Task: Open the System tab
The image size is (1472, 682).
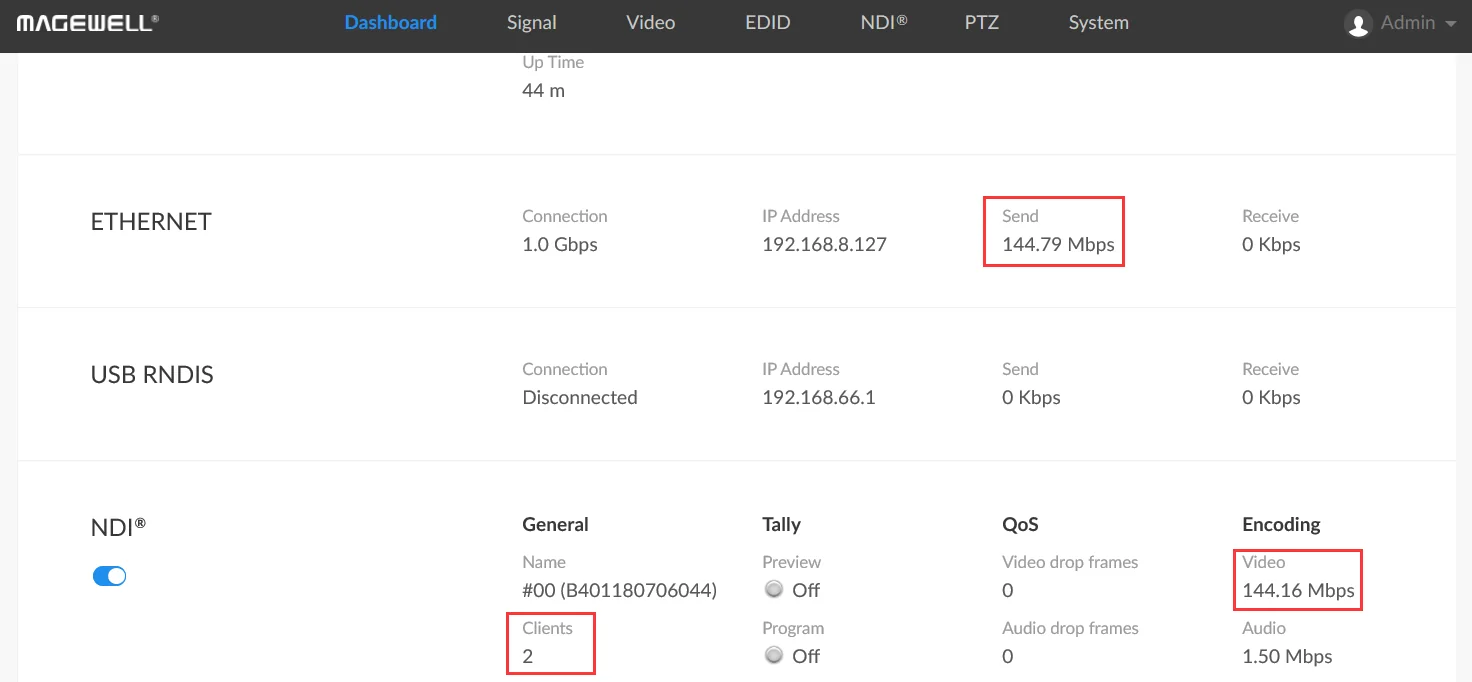Action: [x=1098, y=23]
